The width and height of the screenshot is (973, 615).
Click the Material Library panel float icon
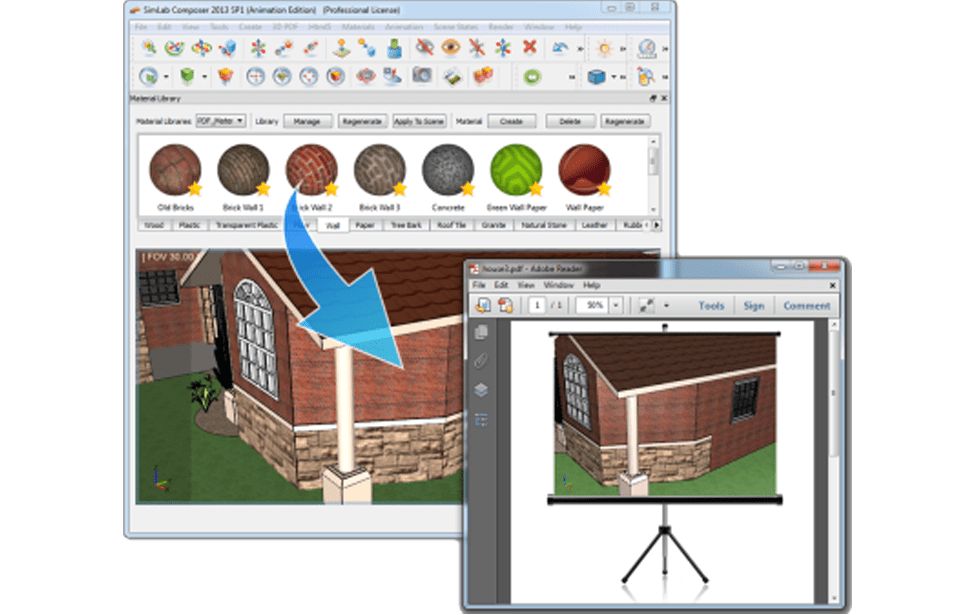[x=653, y=98]
